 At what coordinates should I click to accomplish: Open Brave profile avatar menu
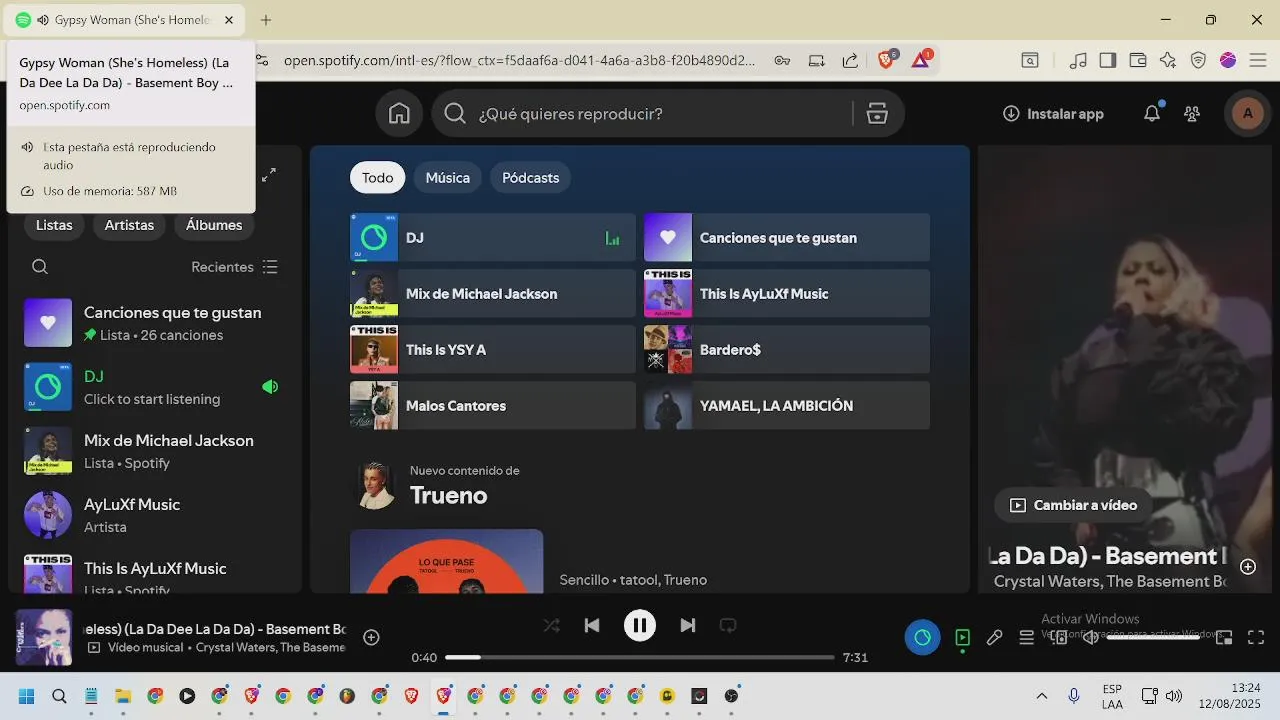click(1228, 60)
